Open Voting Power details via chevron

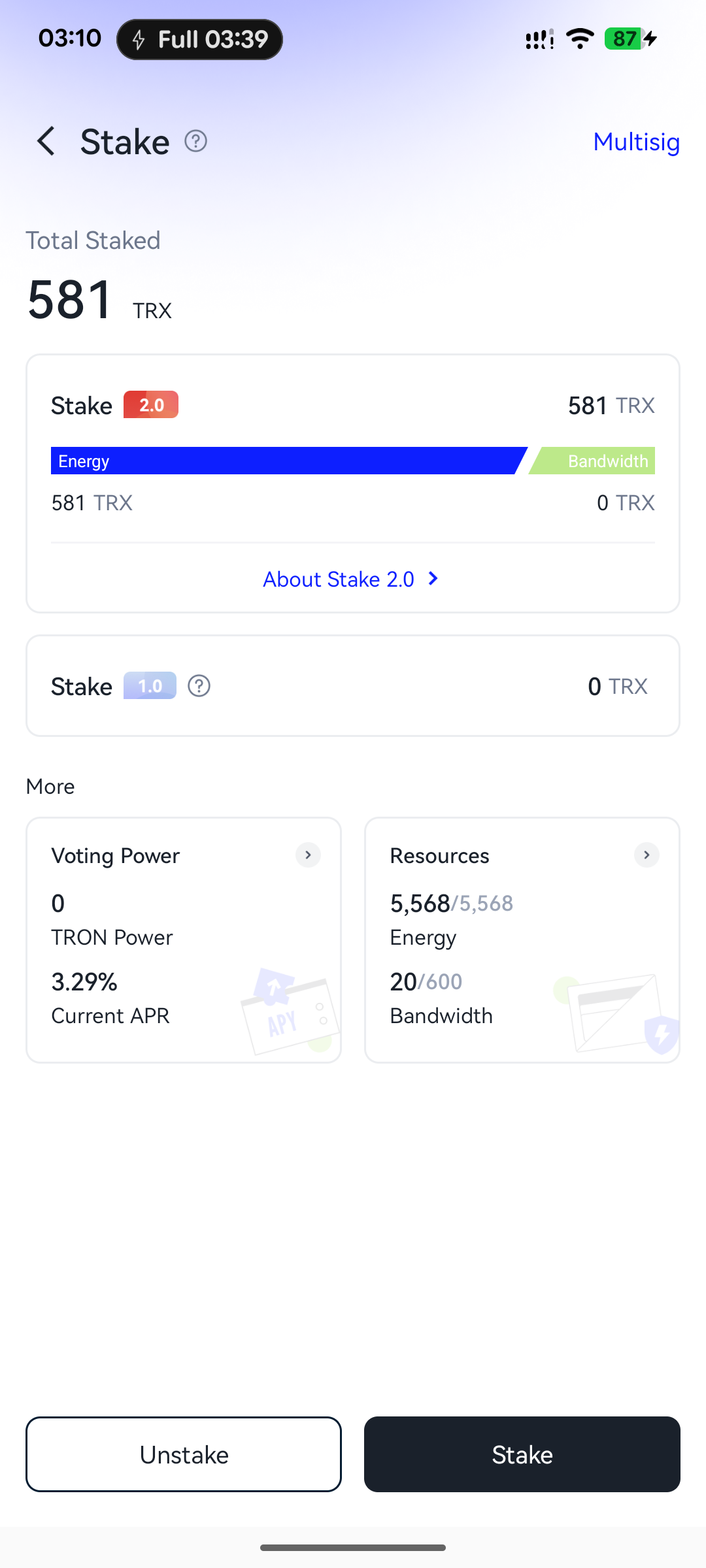click(308, 855)
